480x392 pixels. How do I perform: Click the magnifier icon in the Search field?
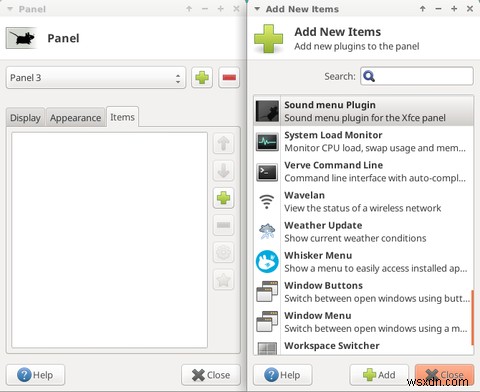[369, 76]
